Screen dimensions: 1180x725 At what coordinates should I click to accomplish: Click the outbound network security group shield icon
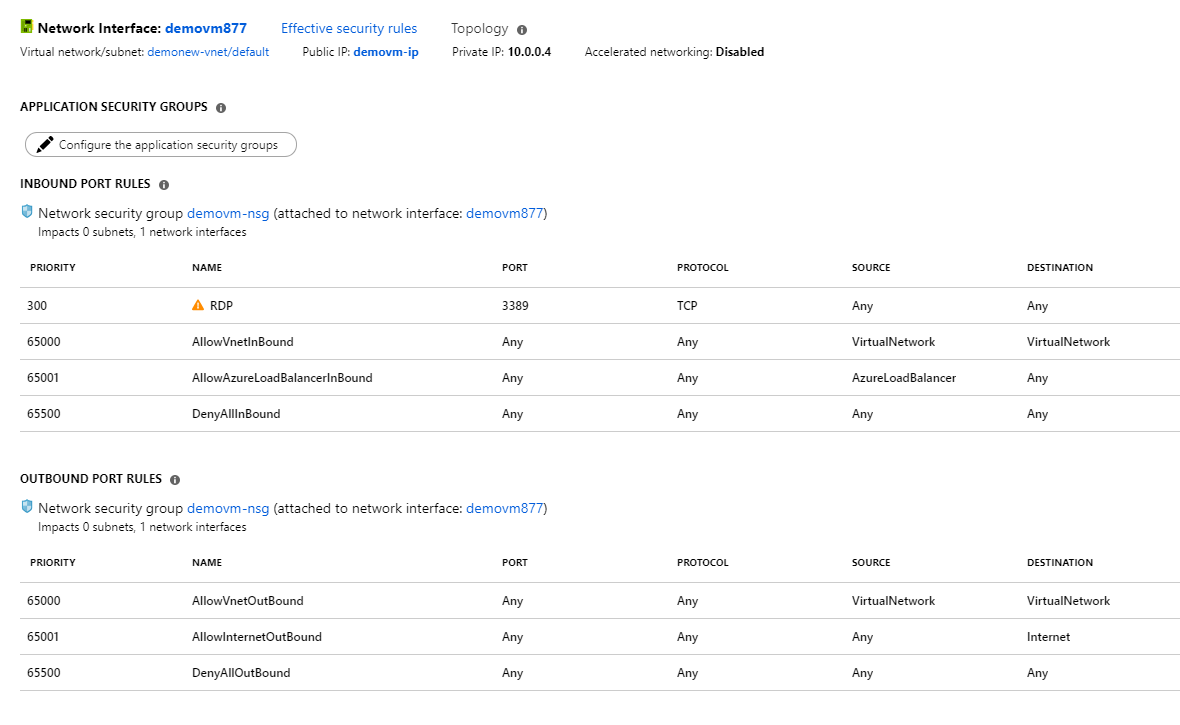[x=27, y=507]
